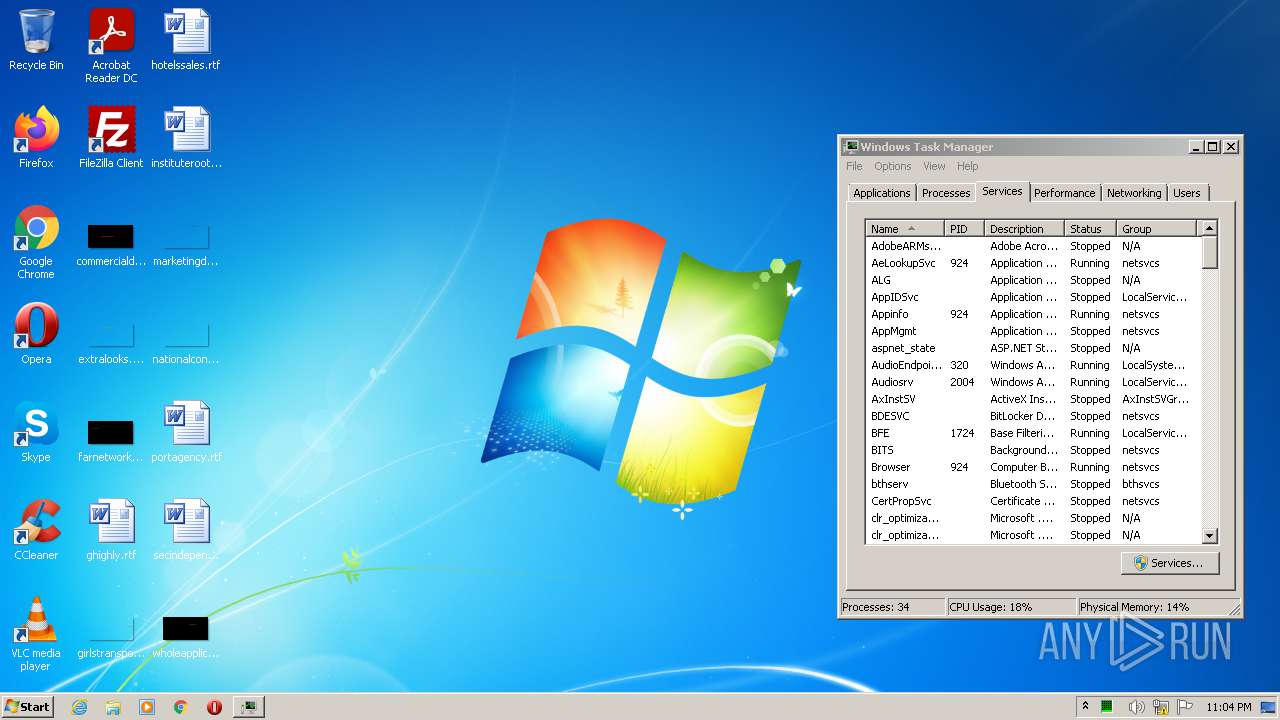Sort services by Group column header

1157,229
